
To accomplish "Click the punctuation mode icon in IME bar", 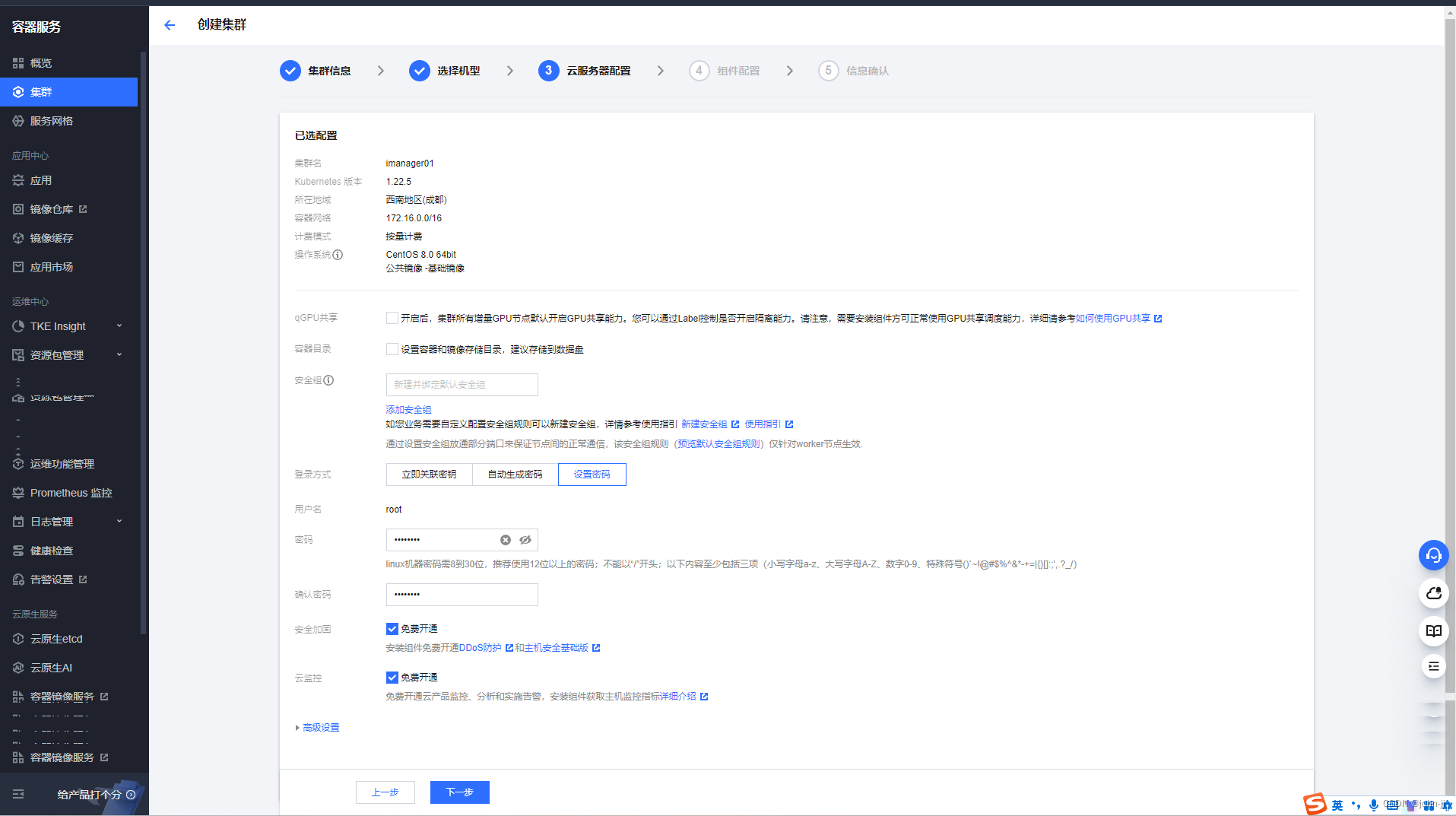I will [x=1356, y=805].
